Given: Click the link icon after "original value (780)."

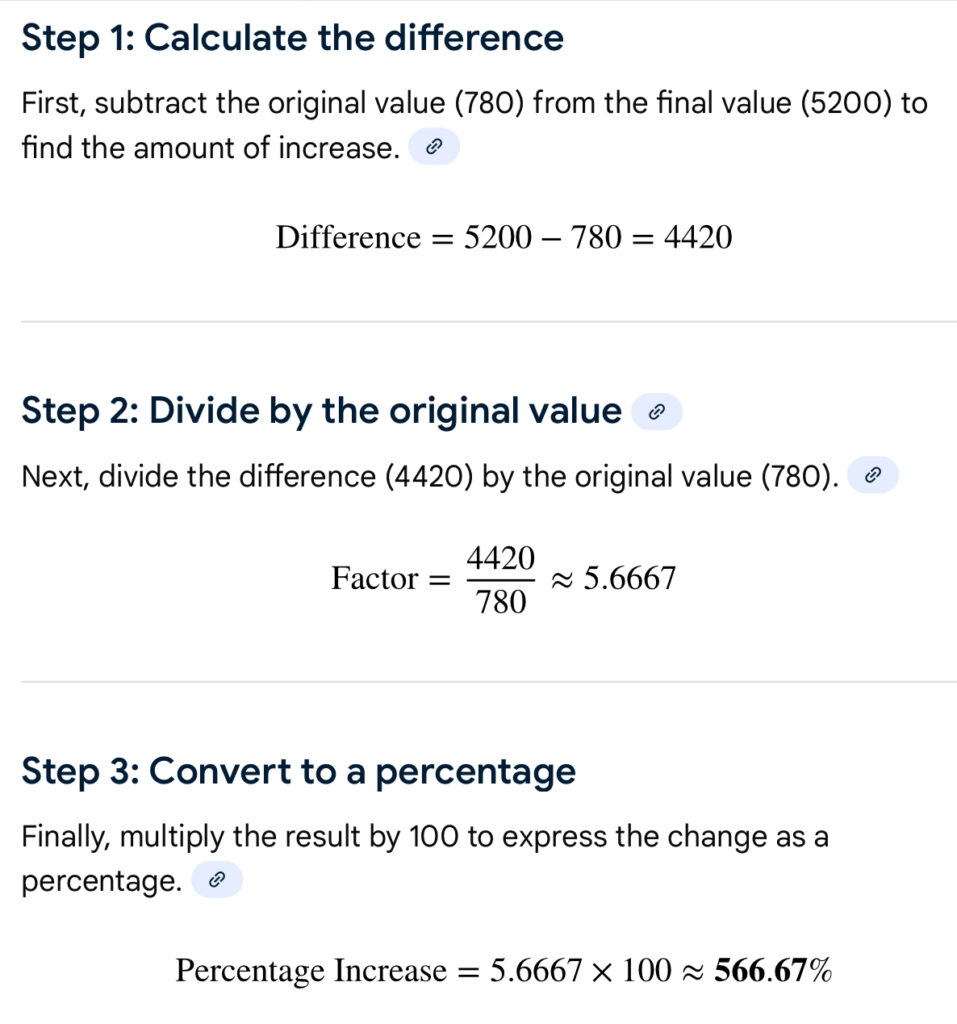Looking at the screenshot, I should [x=872, y=477].
